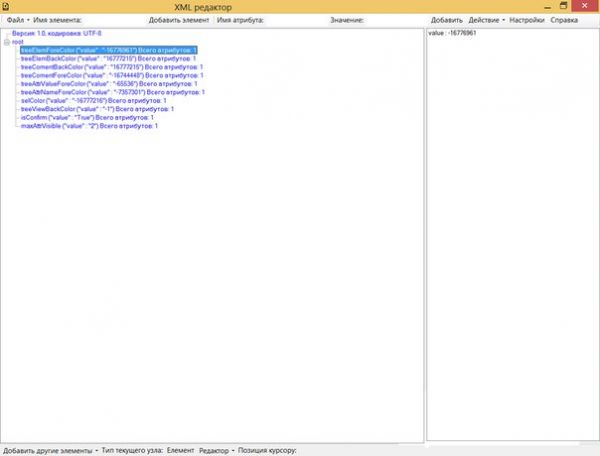Open Настройки
The height and width of the screenshot is (456, 600).
click(x=527, y=20)
